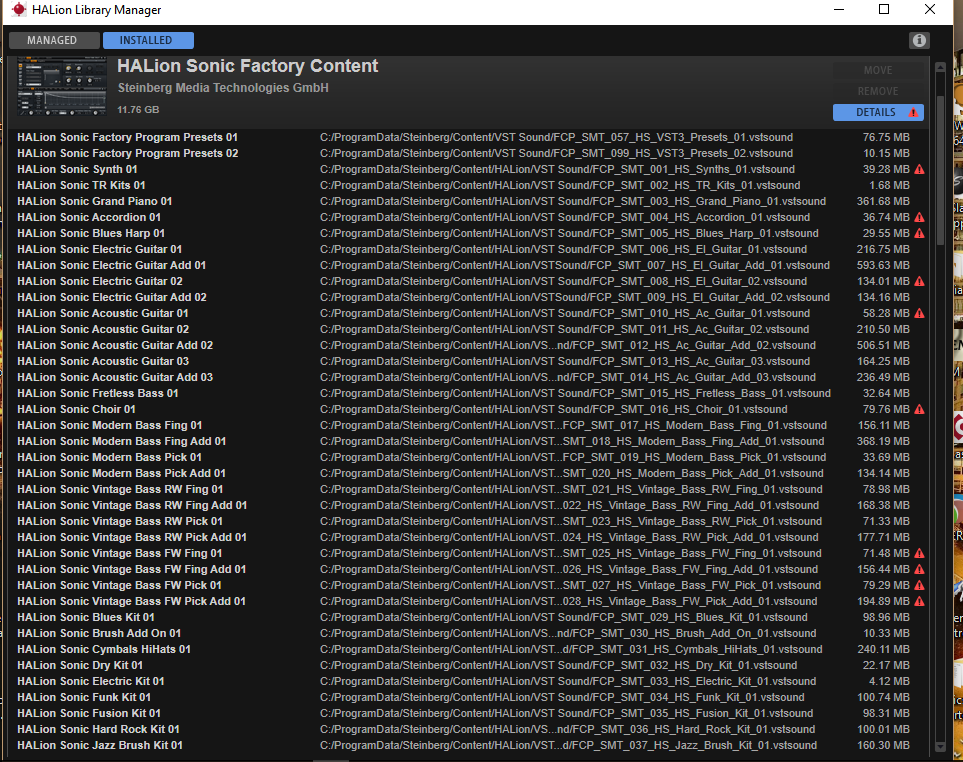Click scrollbar up arrow

tap(940, 68)
